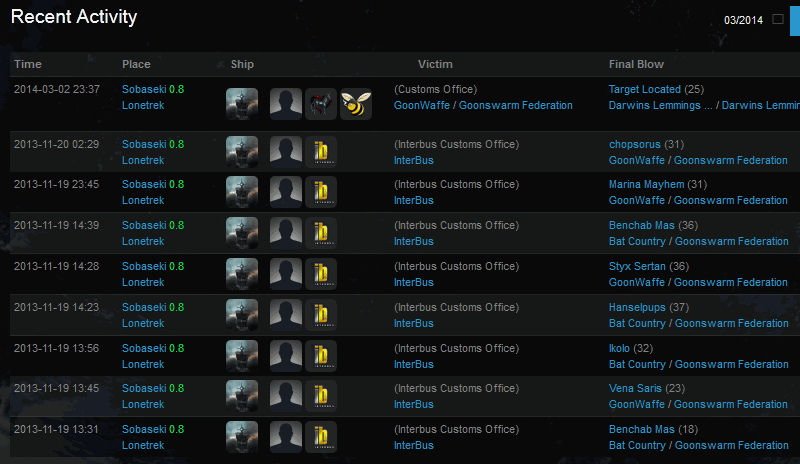Image resolution: width=800 pixels, height=464 pixels.
Task: Click InterBus logo in 2013-11-19 13:31 row
Action: coord(321,437)
